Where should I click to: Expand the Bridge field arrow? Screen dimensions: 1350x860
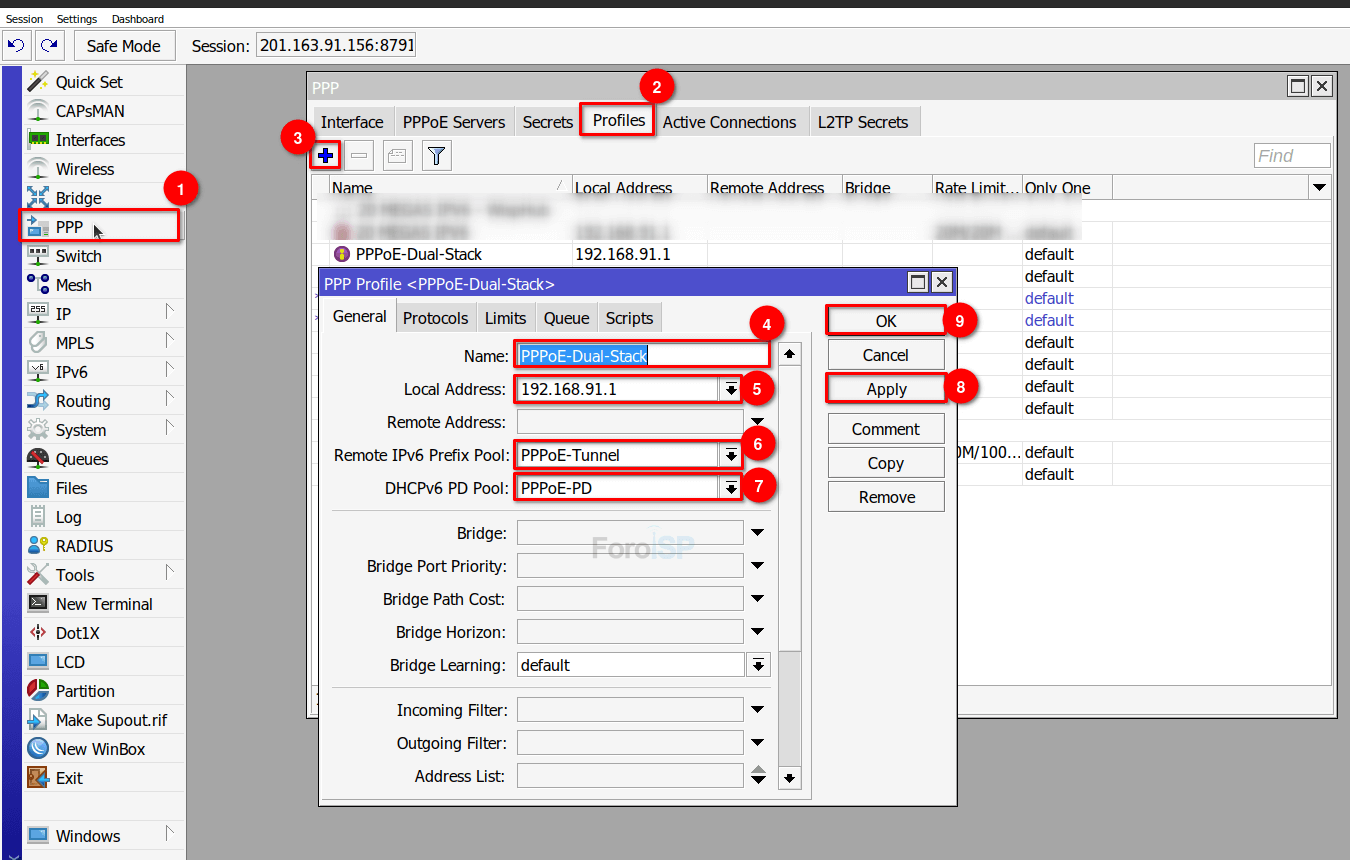click(757, 533)
